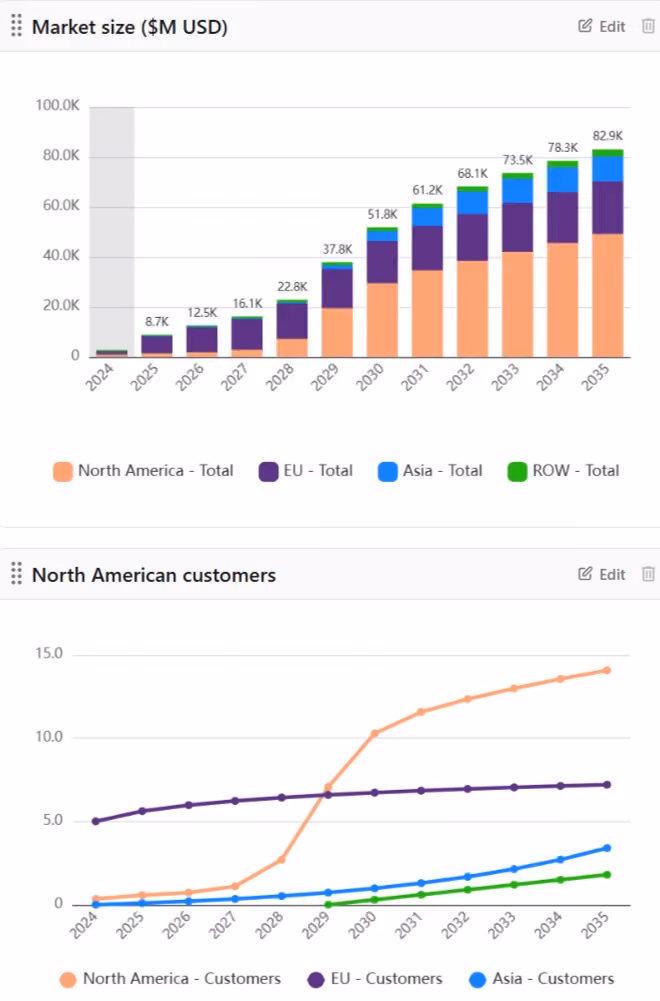Screen dimensions: 660x1001
Task: Click Edit on North American customers chart
Action: [x=602, y=574]
